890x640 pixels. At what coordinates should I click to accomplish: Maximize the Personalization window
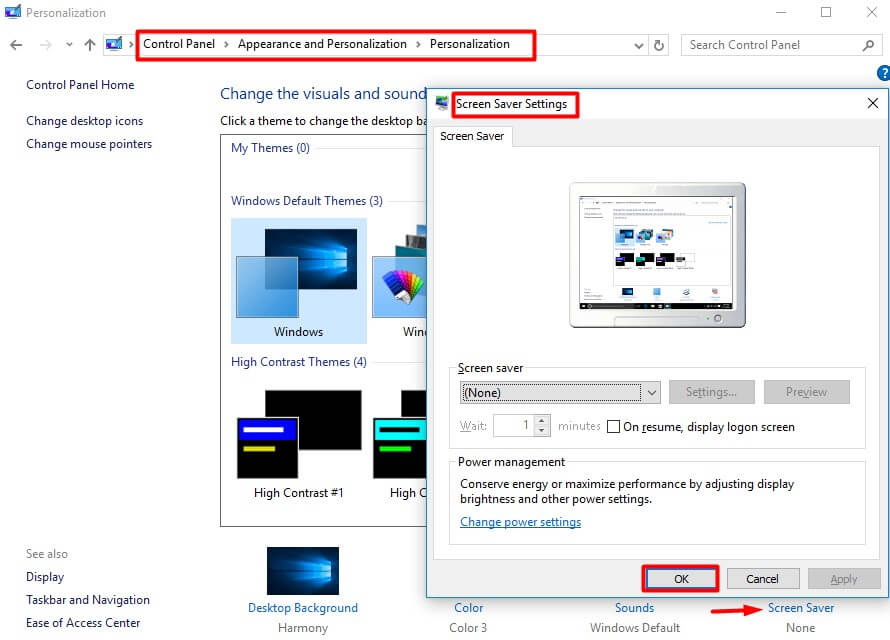point(826,12)
